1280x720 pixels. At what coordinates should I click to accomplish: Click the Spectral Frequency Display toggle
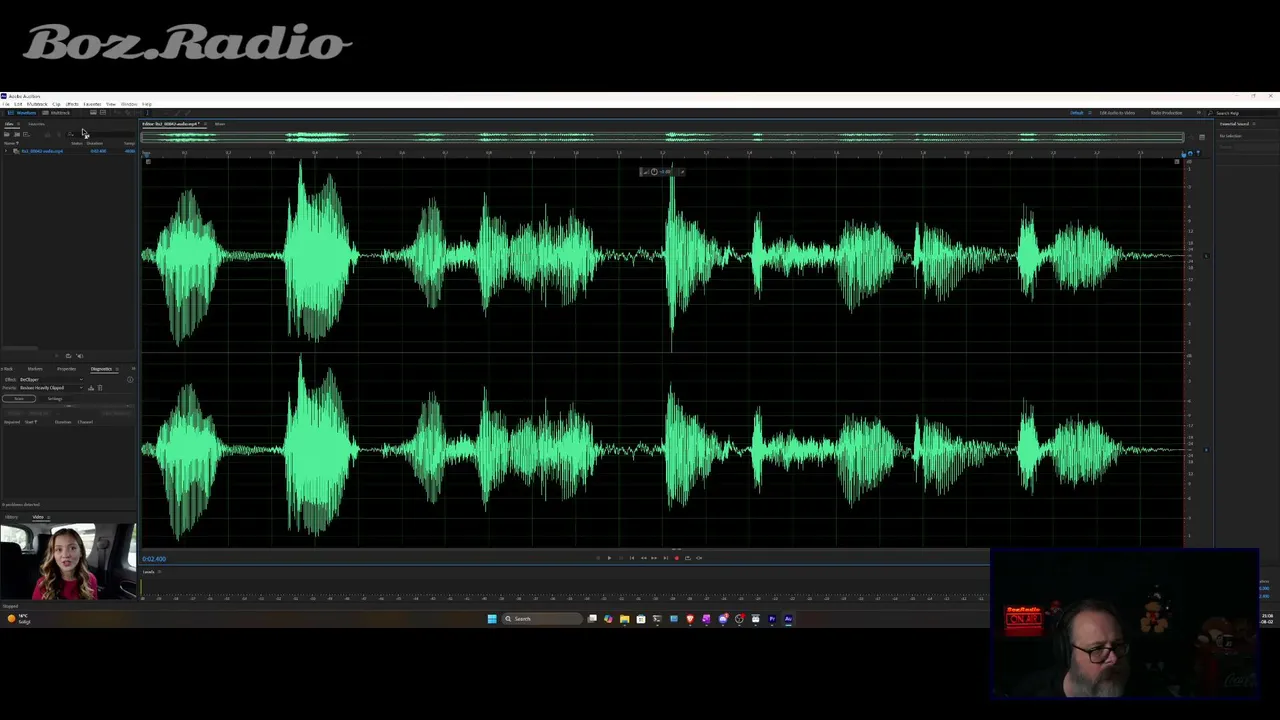tap(93, 113)
